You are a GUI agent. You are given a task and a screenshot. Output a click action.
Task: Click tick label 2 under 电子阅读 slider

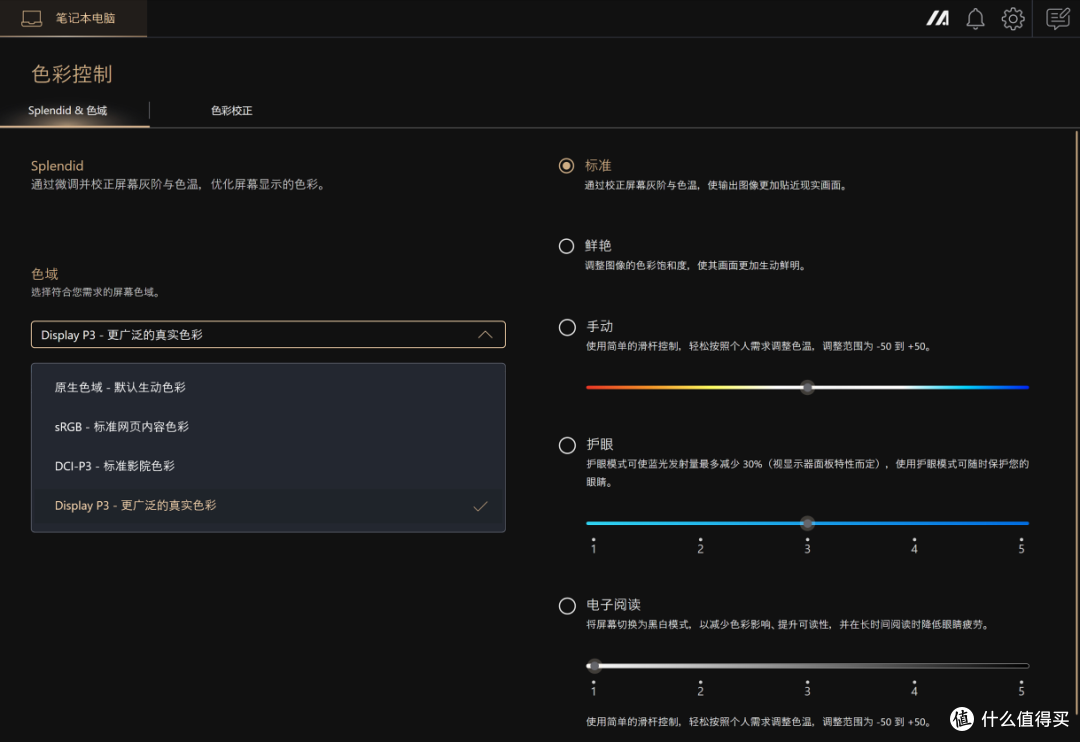pos(700,691)
